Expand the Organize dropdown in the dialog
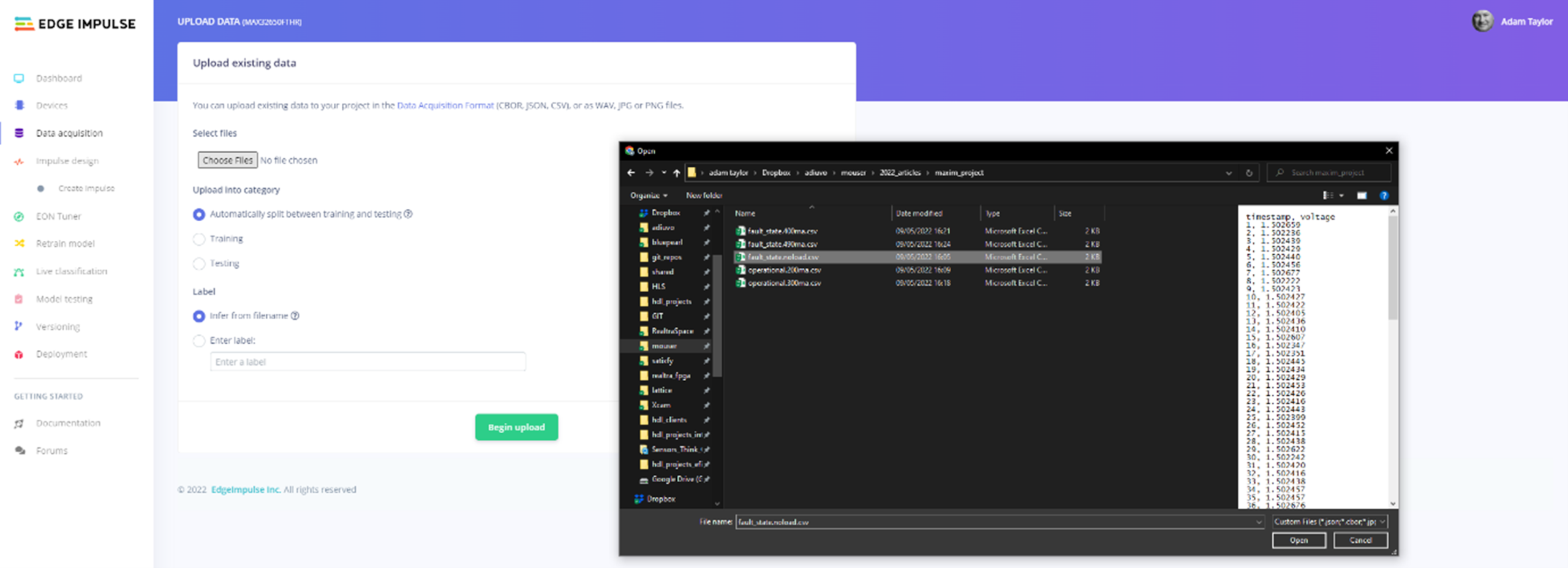 coord(647,195)
